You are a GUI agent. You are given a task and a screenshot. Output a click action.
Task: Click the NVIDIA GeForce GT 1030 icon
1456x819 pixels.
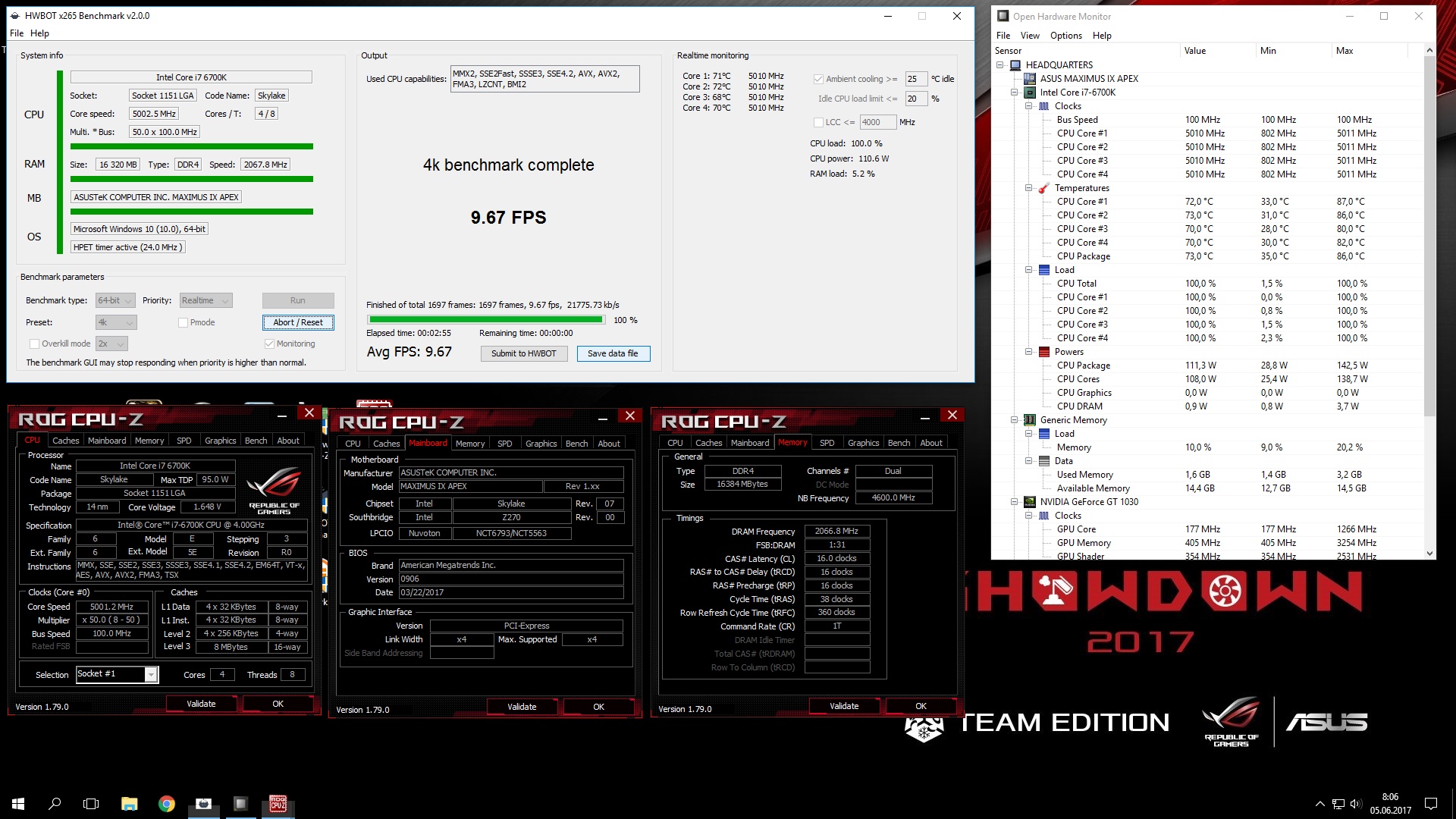tap(1030, 502)
